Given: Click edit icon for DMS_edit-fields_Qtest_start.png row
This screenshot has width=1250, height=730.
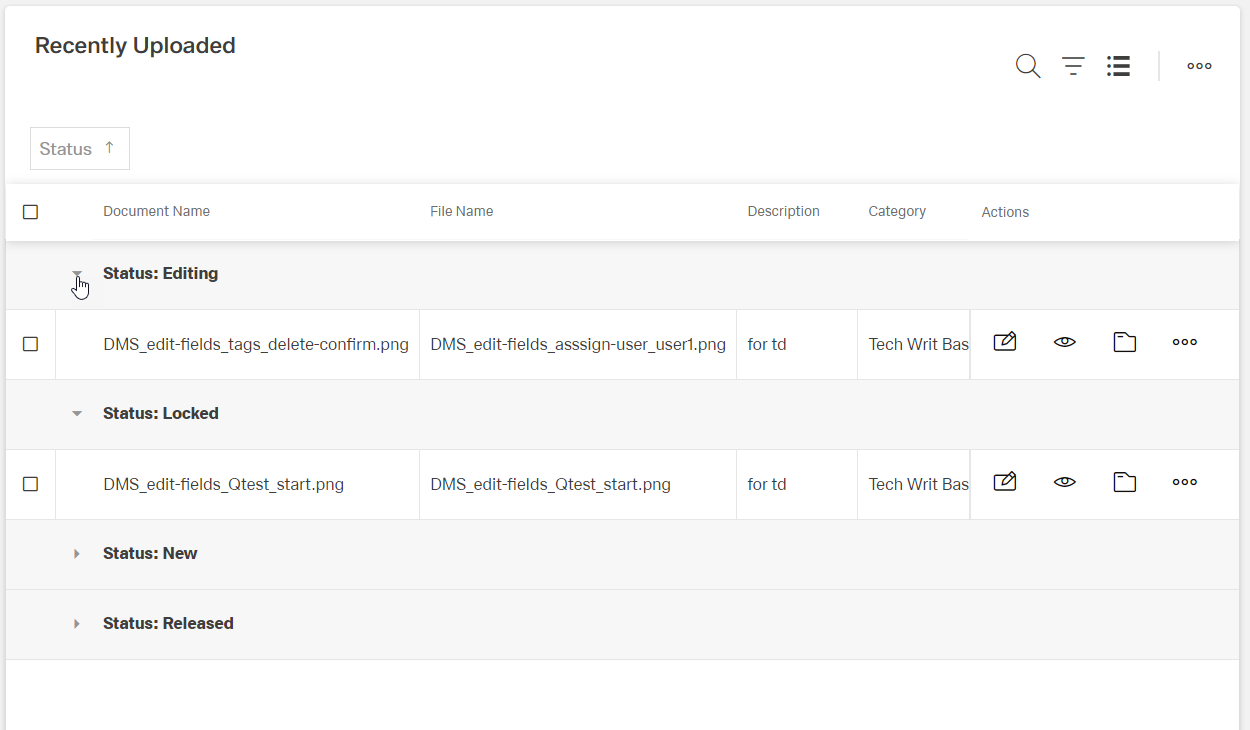Looking at the screenshot, I should tap(1005, 483).
